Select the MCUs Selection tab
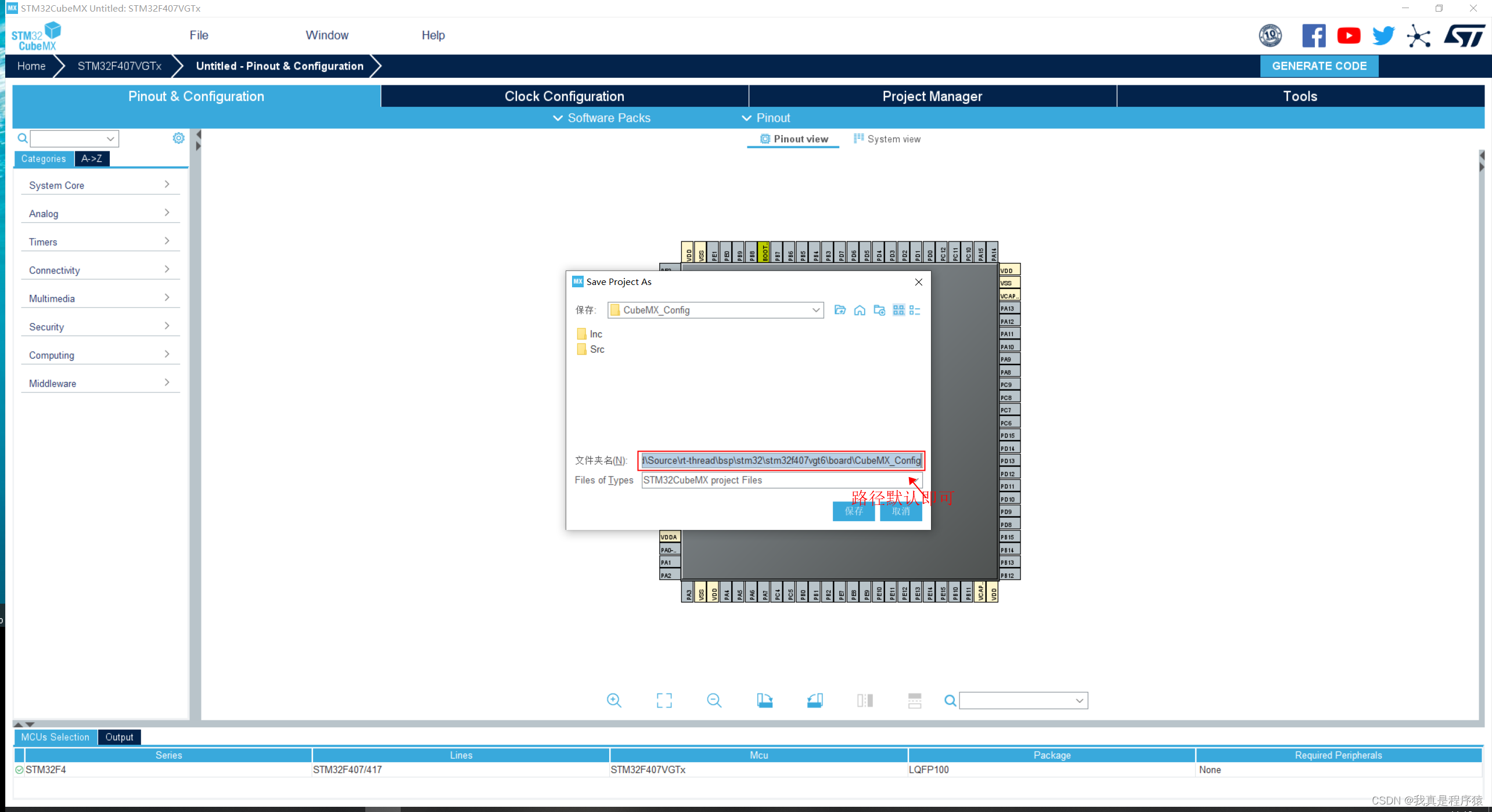The image size is (1492, 812). (55, 737)
